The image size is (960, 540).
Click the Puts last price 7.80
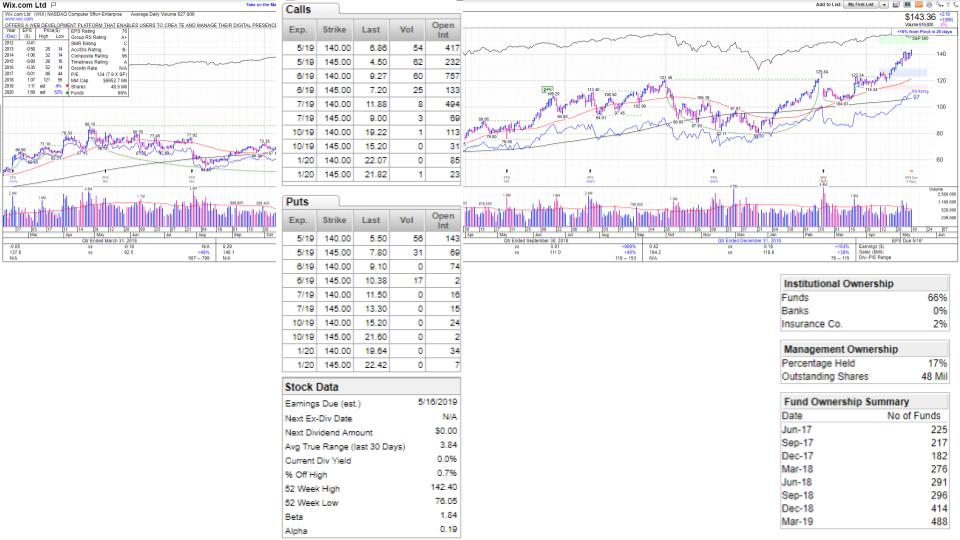click(378, 253)
